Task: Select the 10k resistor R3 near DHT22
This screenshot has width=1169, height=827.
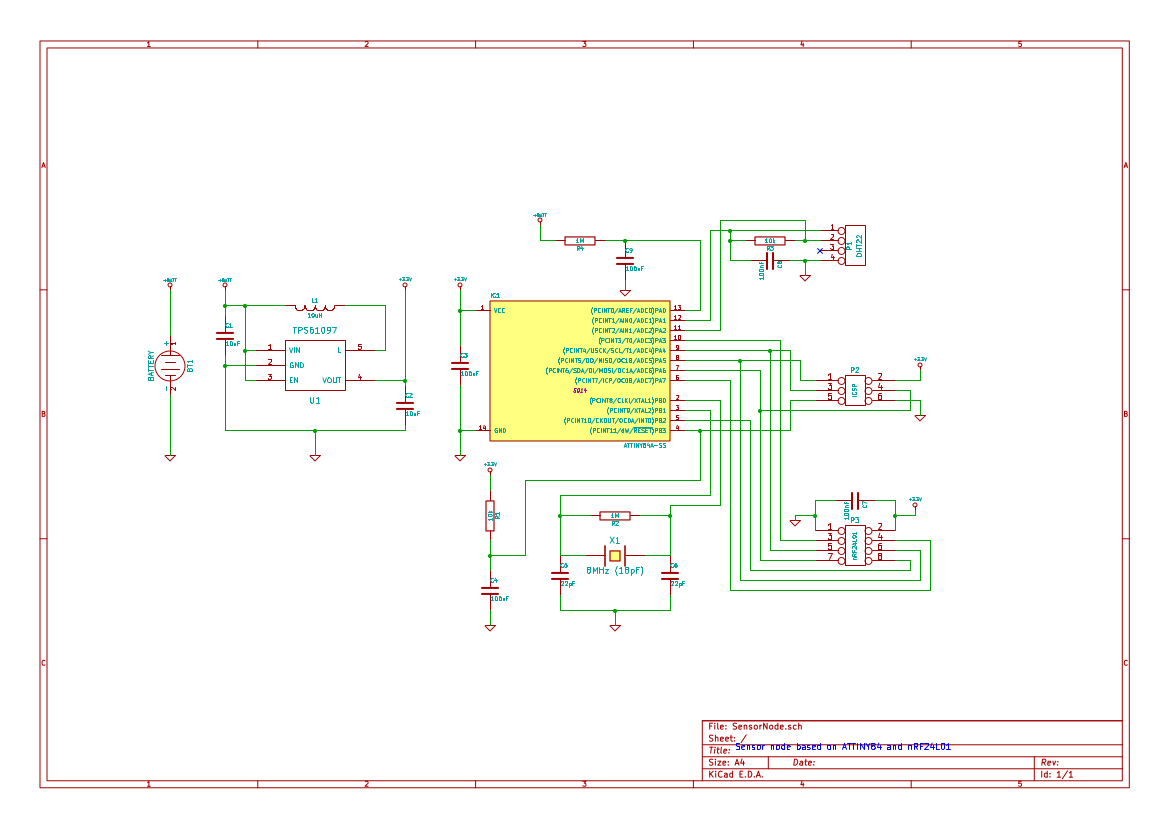Action: (x=769, y=241)
